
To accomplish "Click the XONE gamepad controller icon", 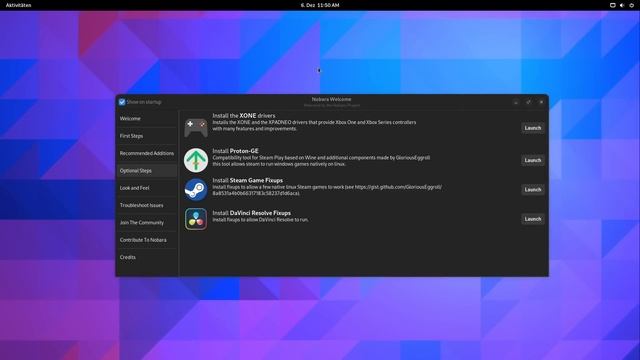I will pos(196,128).
